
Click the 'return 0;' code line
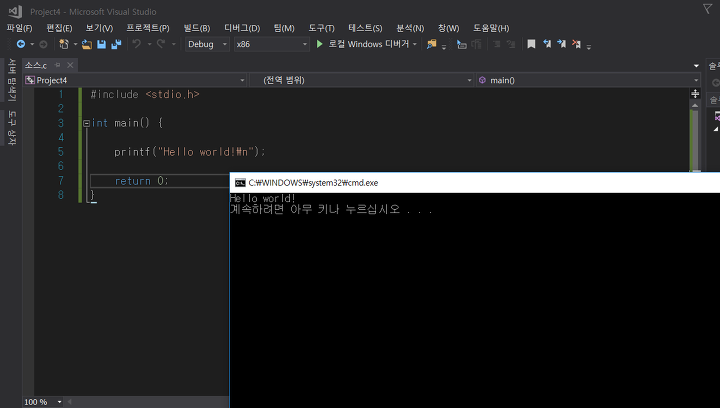(x=141, y=181)
